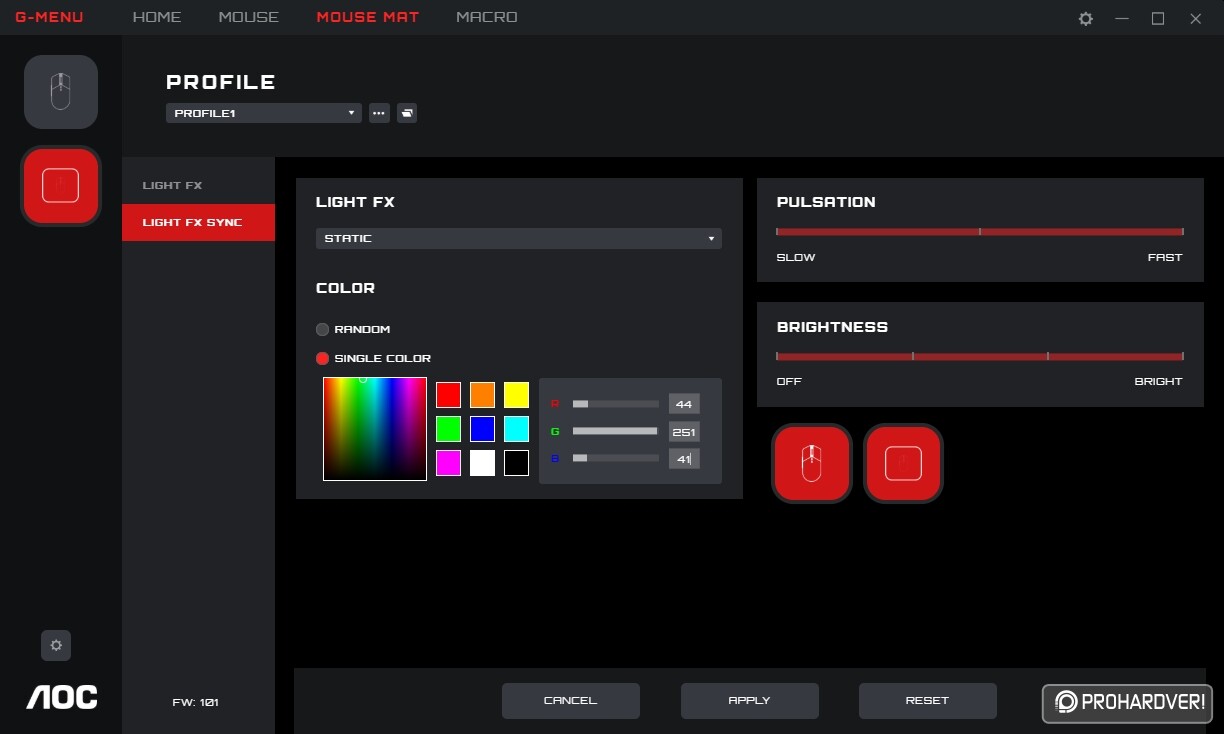The width and height of the screenshot is (1224, 734).
Task: Click the red mouse mat sync device tile
Action: 903,463
